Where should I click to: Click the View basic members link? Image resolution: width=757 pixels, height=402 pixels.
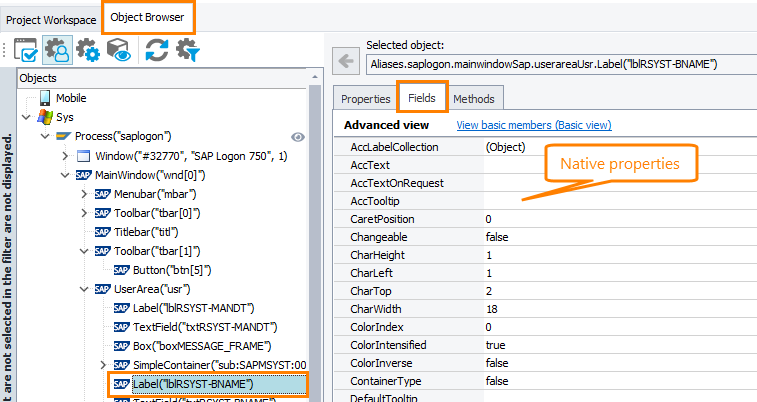[533, 125]
